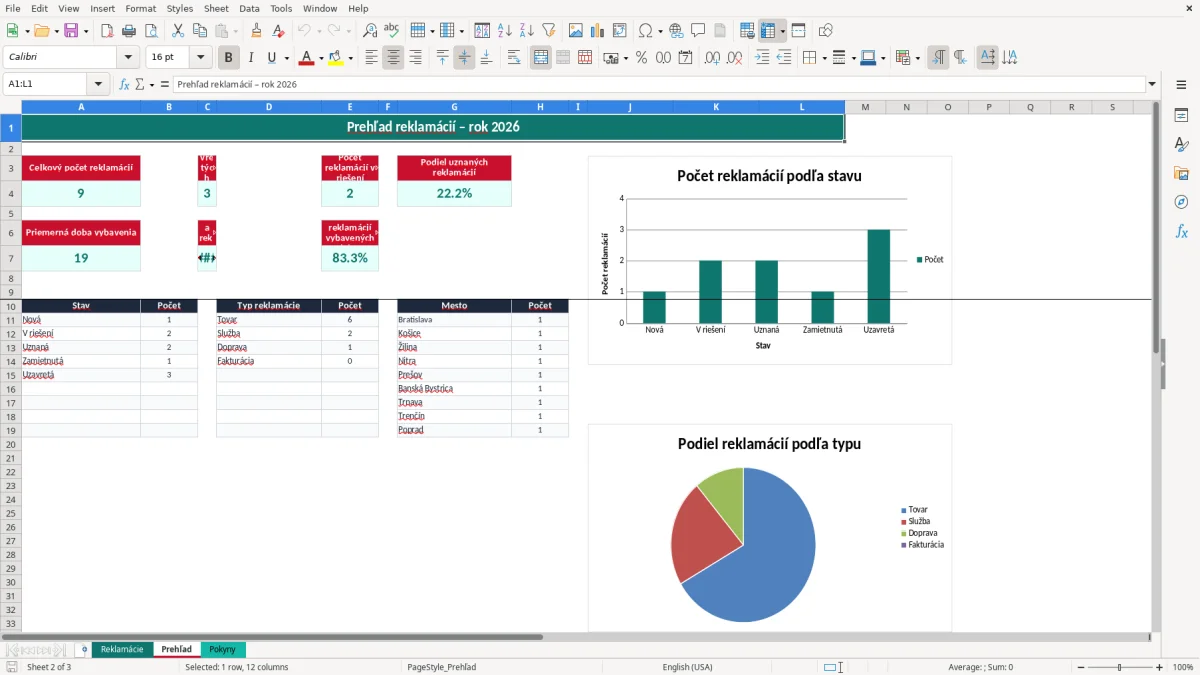This screenshot has height=675, width=1200.
Task: Insert a pivot table
Action: tap(620, 31)
